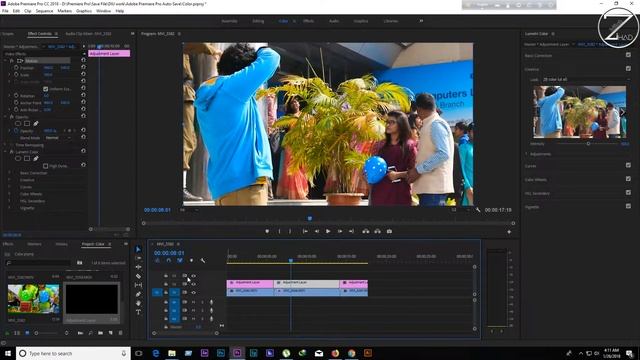Add marker in Program monitor transport
The image size is (640, 360).
click(x=267, y=231)
